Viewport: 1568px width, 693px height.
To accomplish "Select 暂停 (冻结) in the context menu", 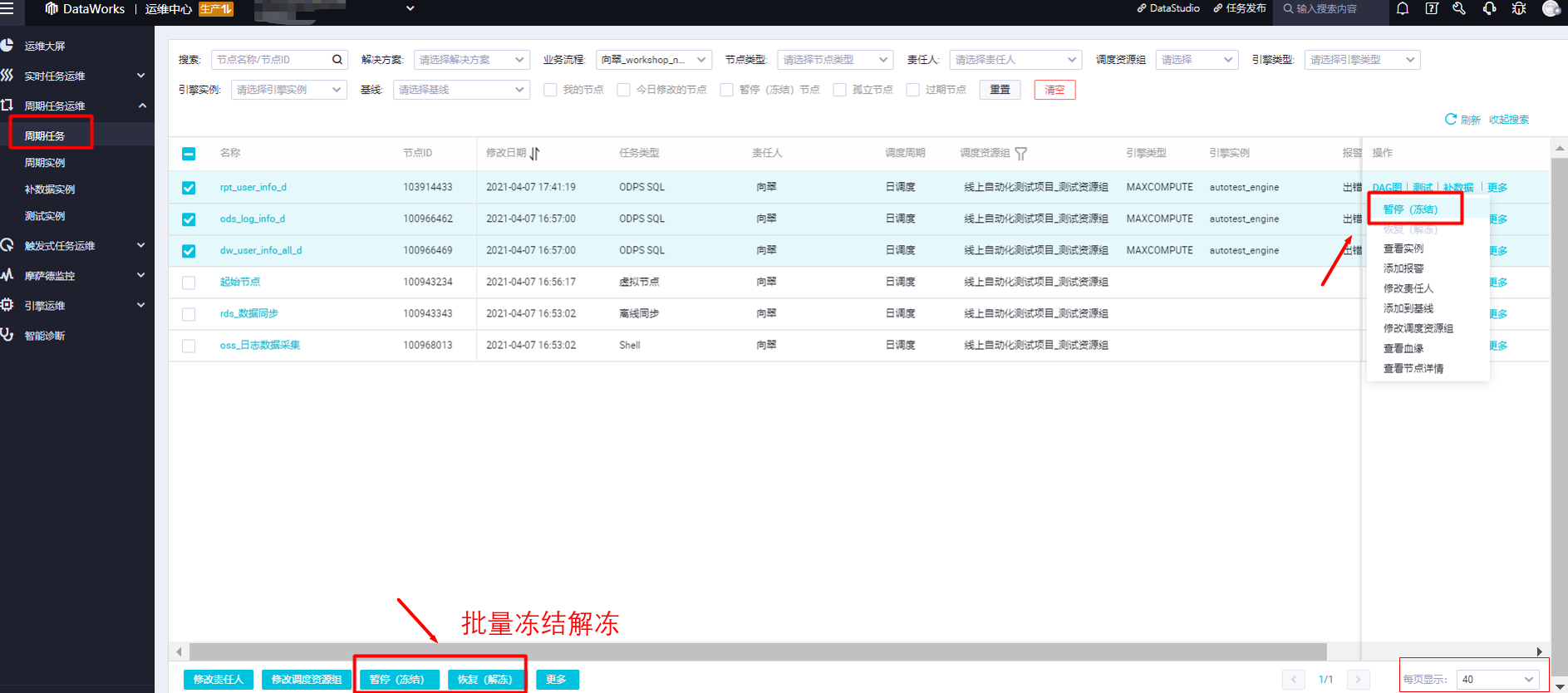I will [1410, 209].
